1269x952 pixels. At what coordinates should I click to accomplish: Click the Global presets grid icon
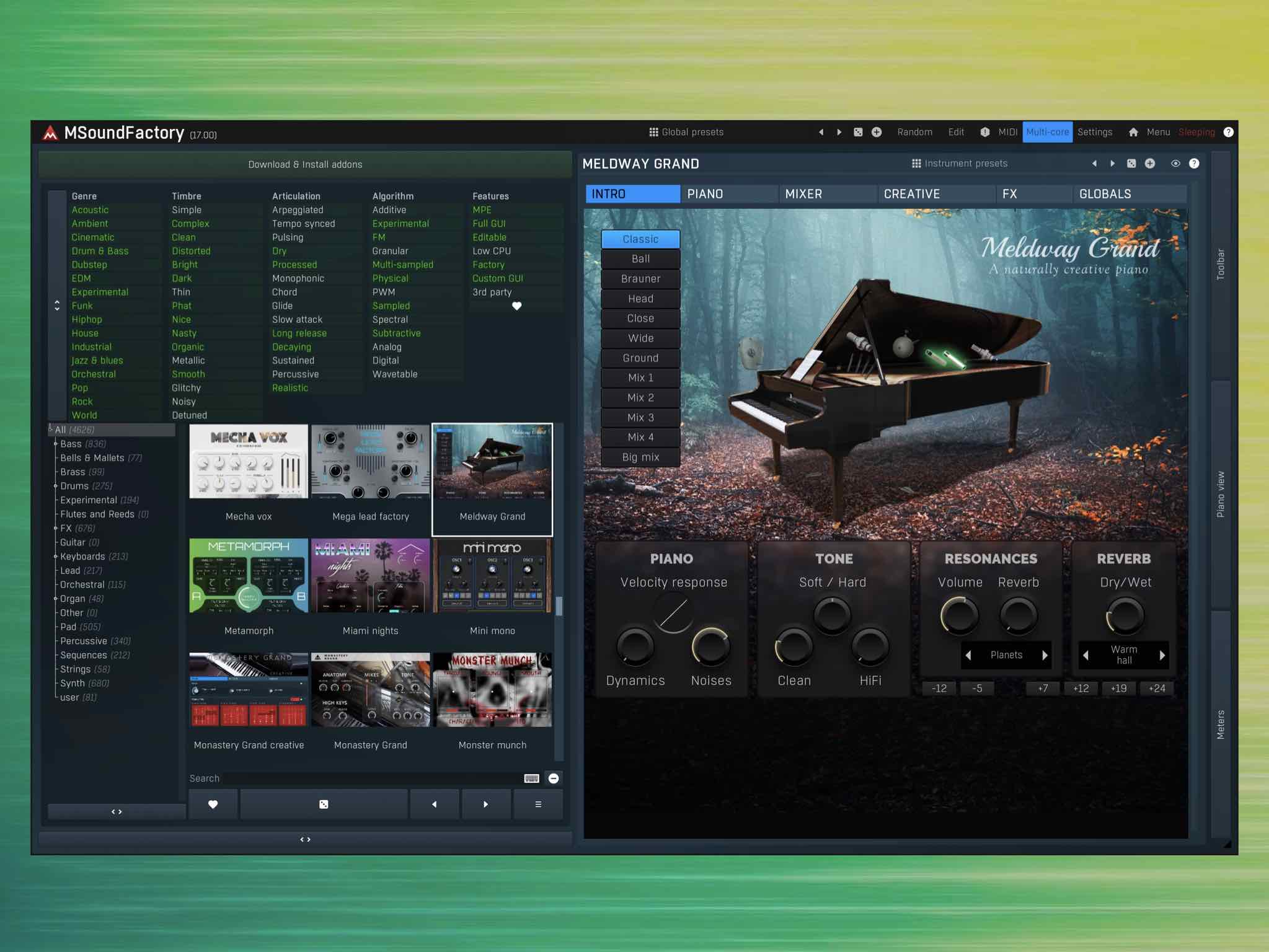[x=653, y=132]
